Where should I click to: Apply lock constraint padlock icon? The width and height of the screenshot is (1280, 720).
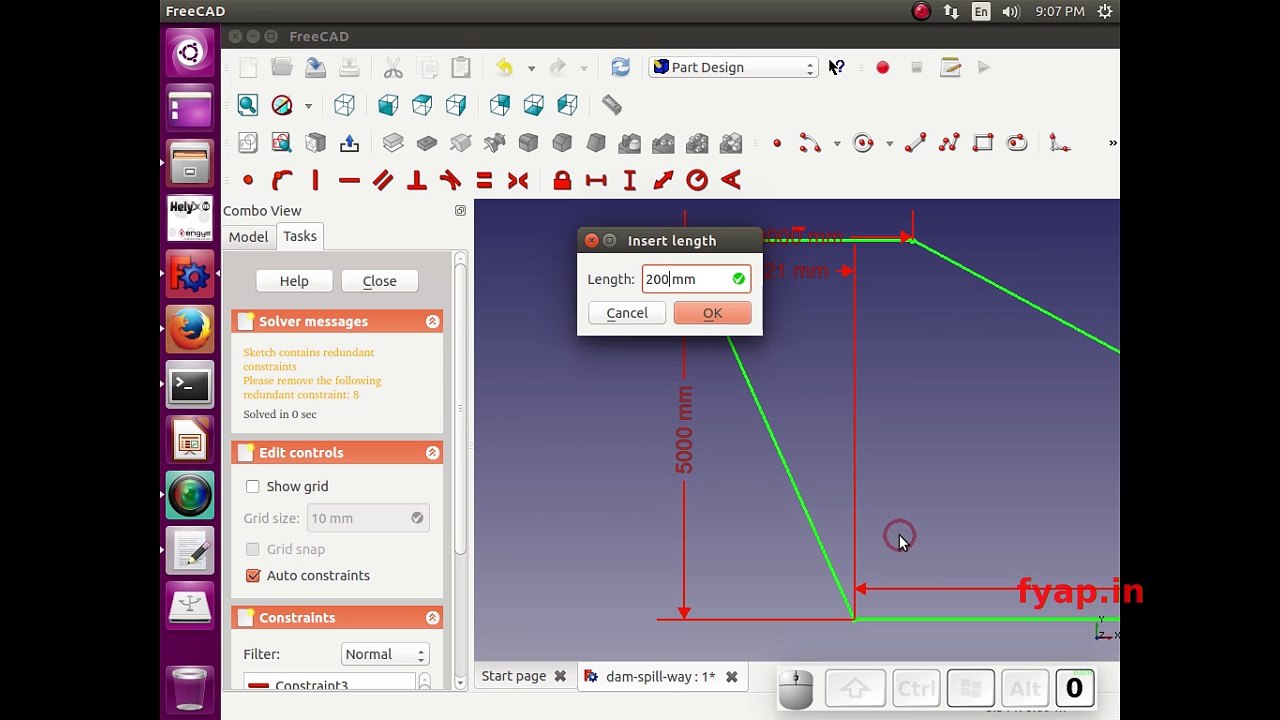[x=562, y=181]
